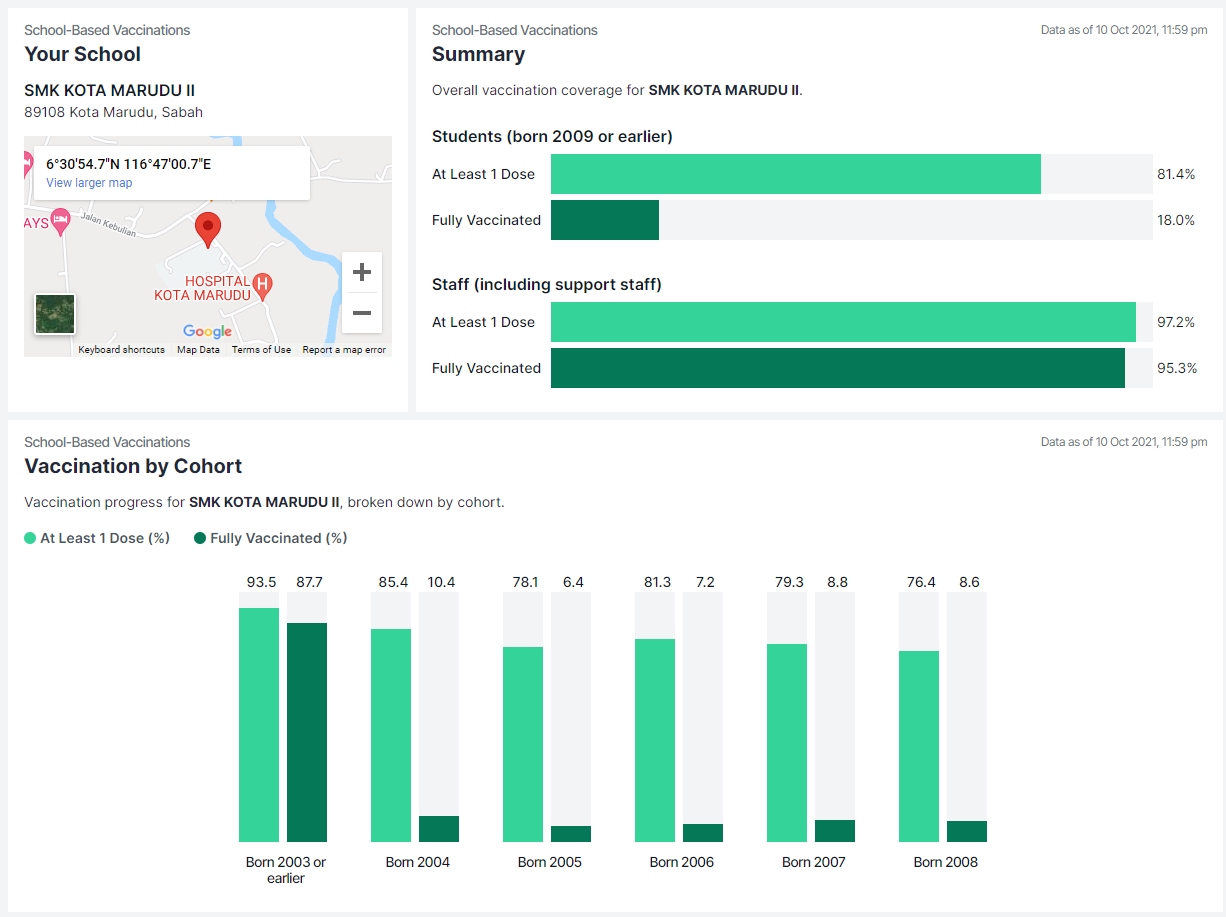The height and width of the screenshot is (917, 1226).
Task: Click the 78.1 cohort value
Action: coord(525,582)
